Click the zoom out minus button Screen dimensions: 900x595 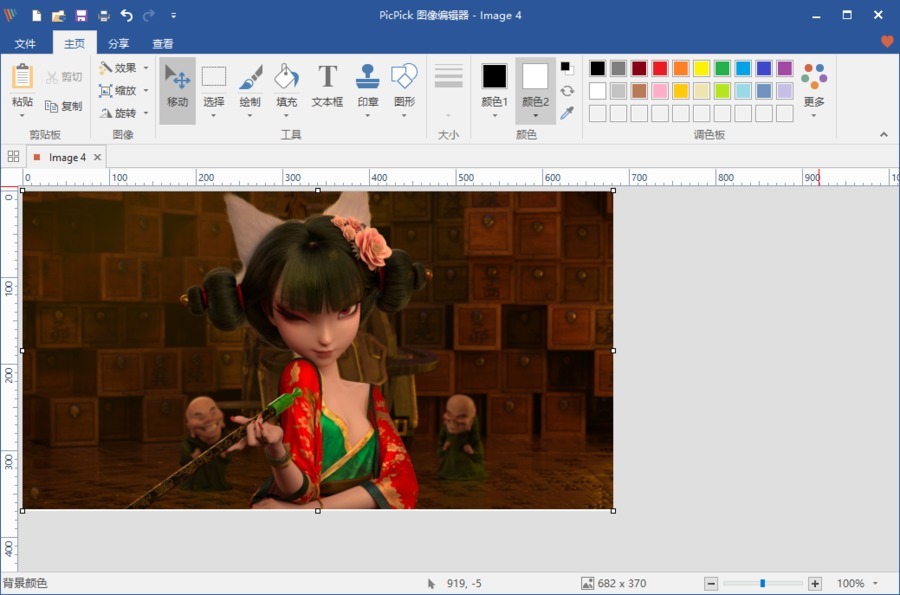coord(711,584)
